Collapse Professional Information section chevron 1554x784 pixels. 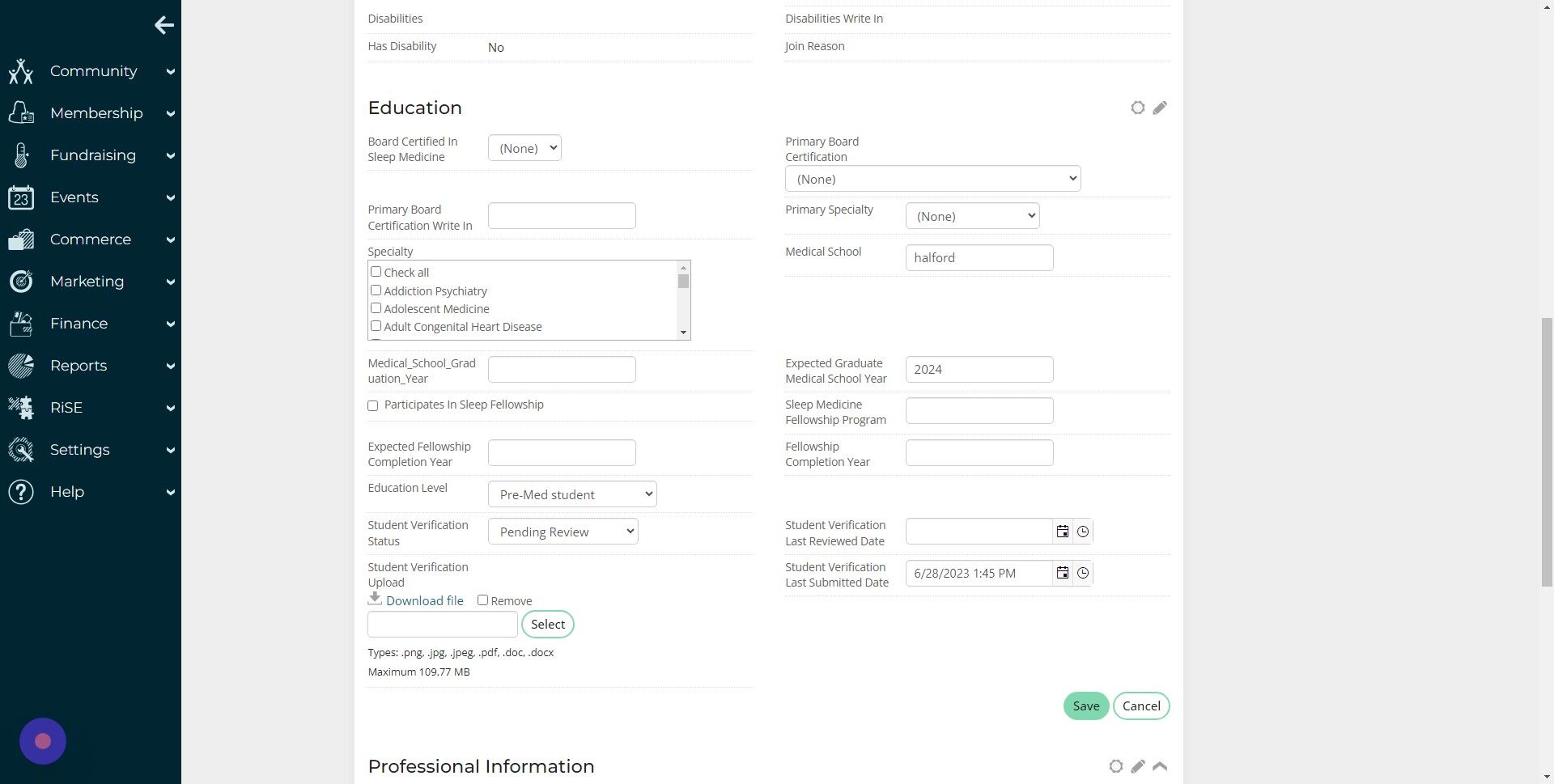click(1160, 766)
